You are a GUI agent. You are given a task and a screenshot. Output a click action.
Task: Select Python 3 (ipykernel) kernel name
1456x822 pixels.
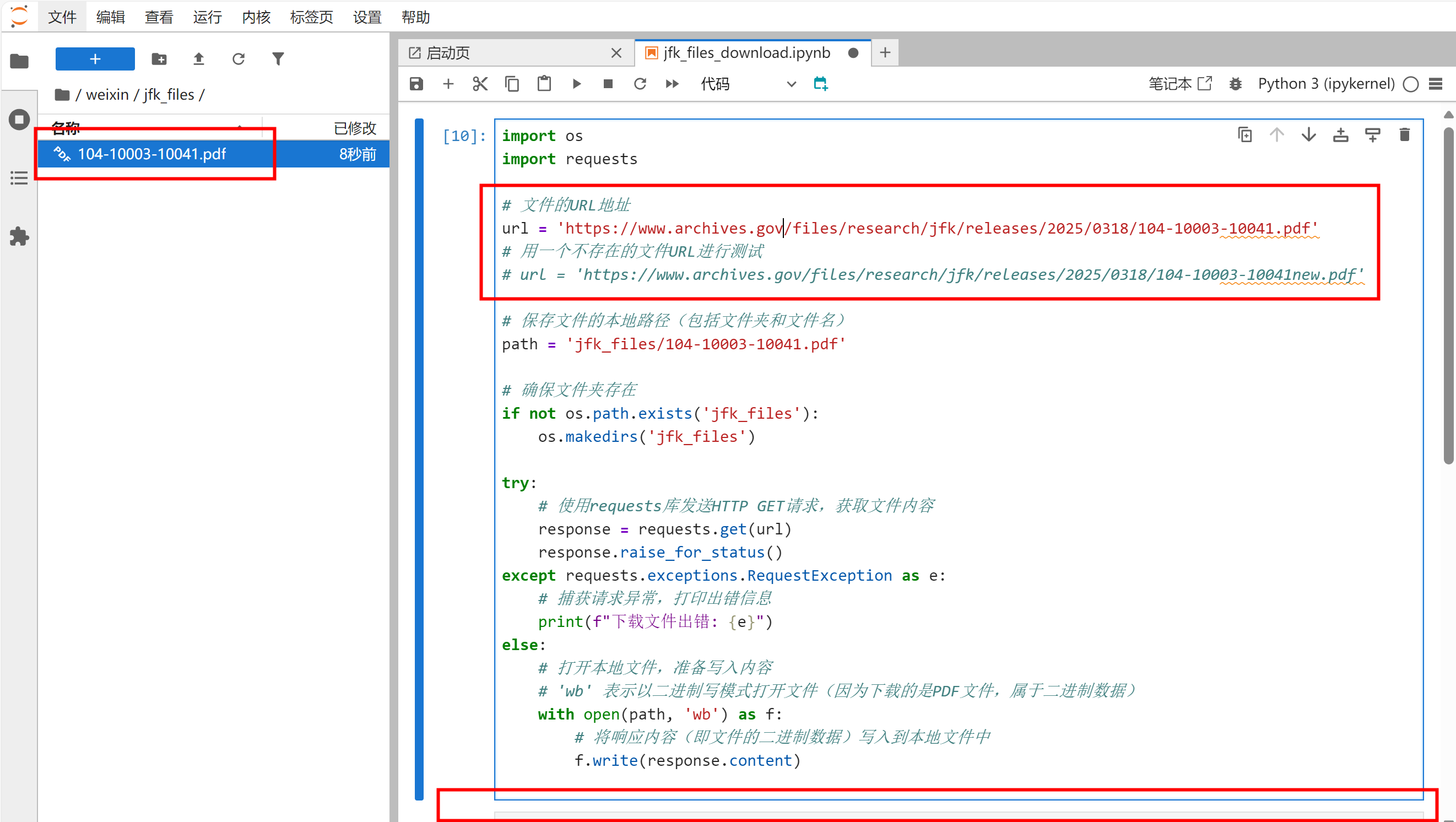tap(1326, 84)
